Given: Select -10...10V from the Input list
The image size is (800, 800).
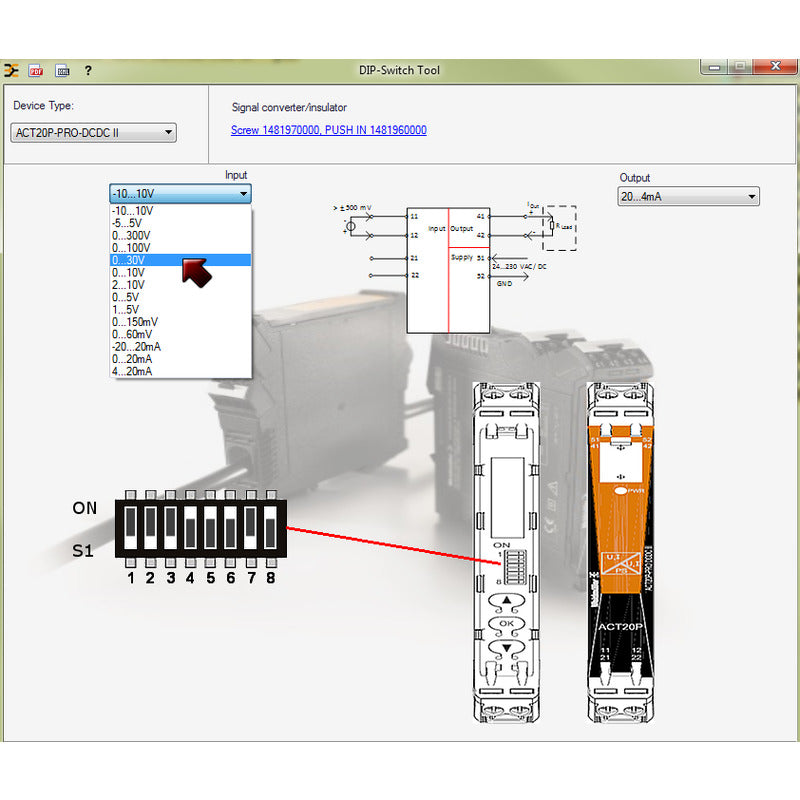Looking at the screenshot, I should click(x=181, y=211).
